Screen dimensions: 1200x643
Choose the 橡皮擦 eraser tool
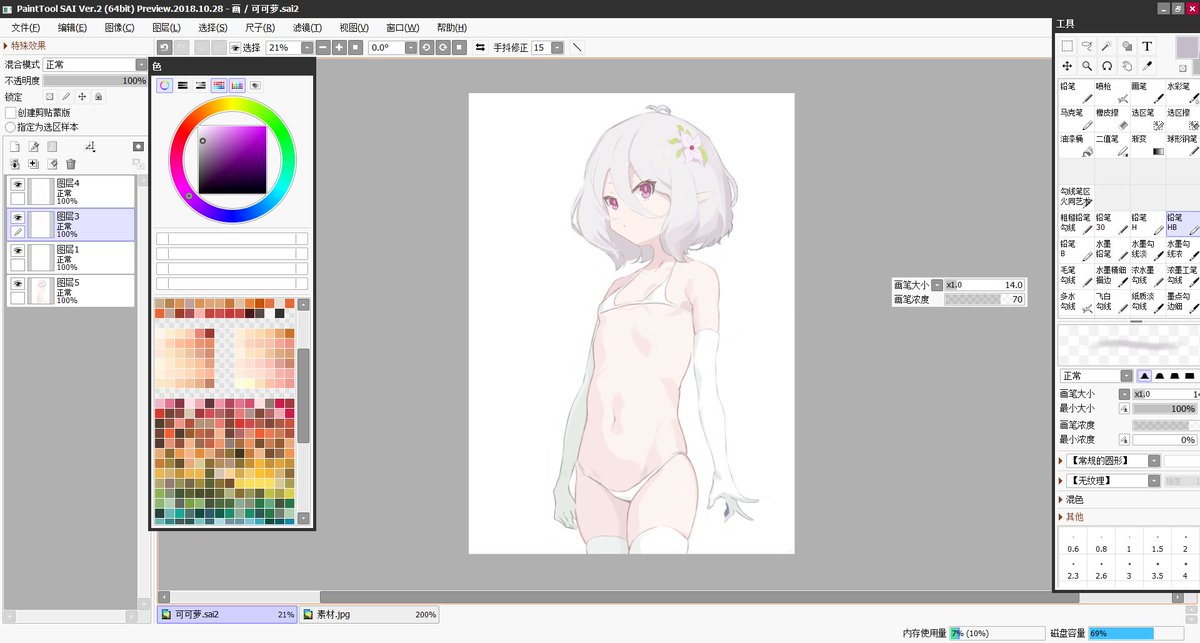click(x=1112, y=119)
